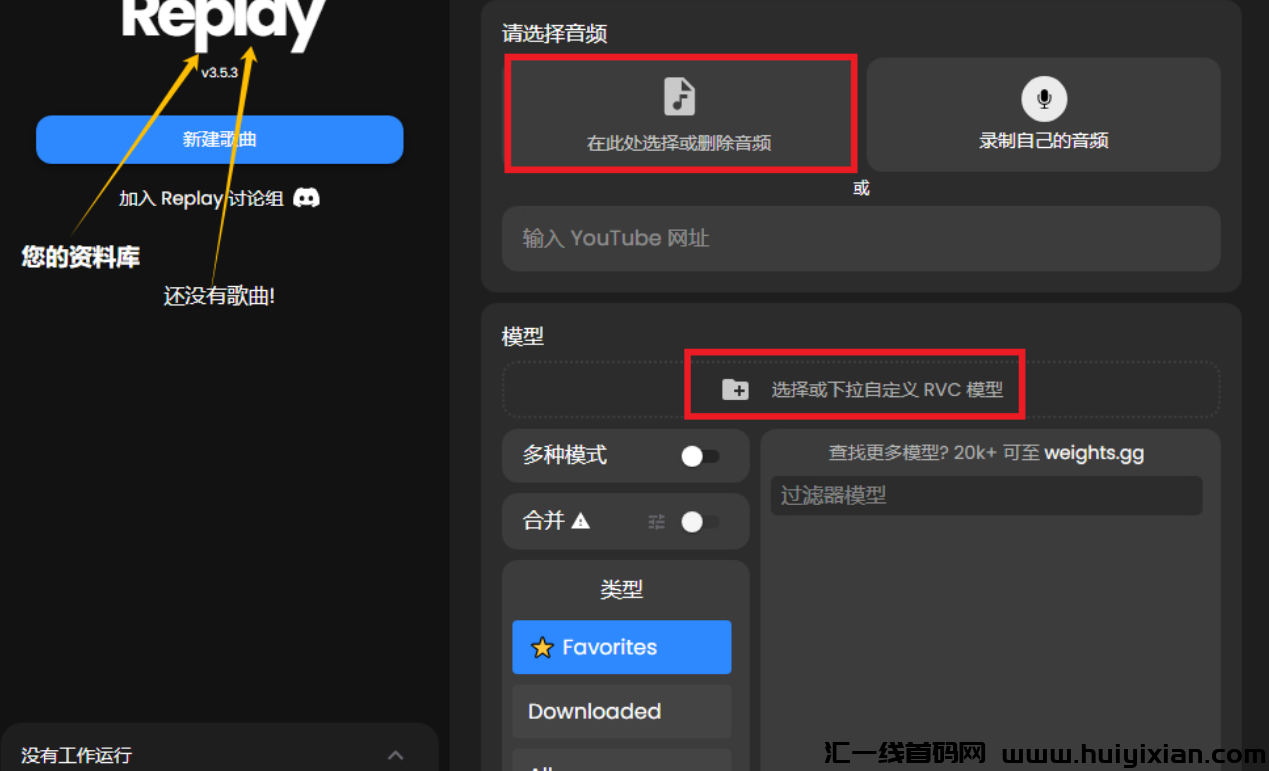Expand the 没有工作运行 jobs panel chevron
The image size is (1269, 771).
click(396, 755)
